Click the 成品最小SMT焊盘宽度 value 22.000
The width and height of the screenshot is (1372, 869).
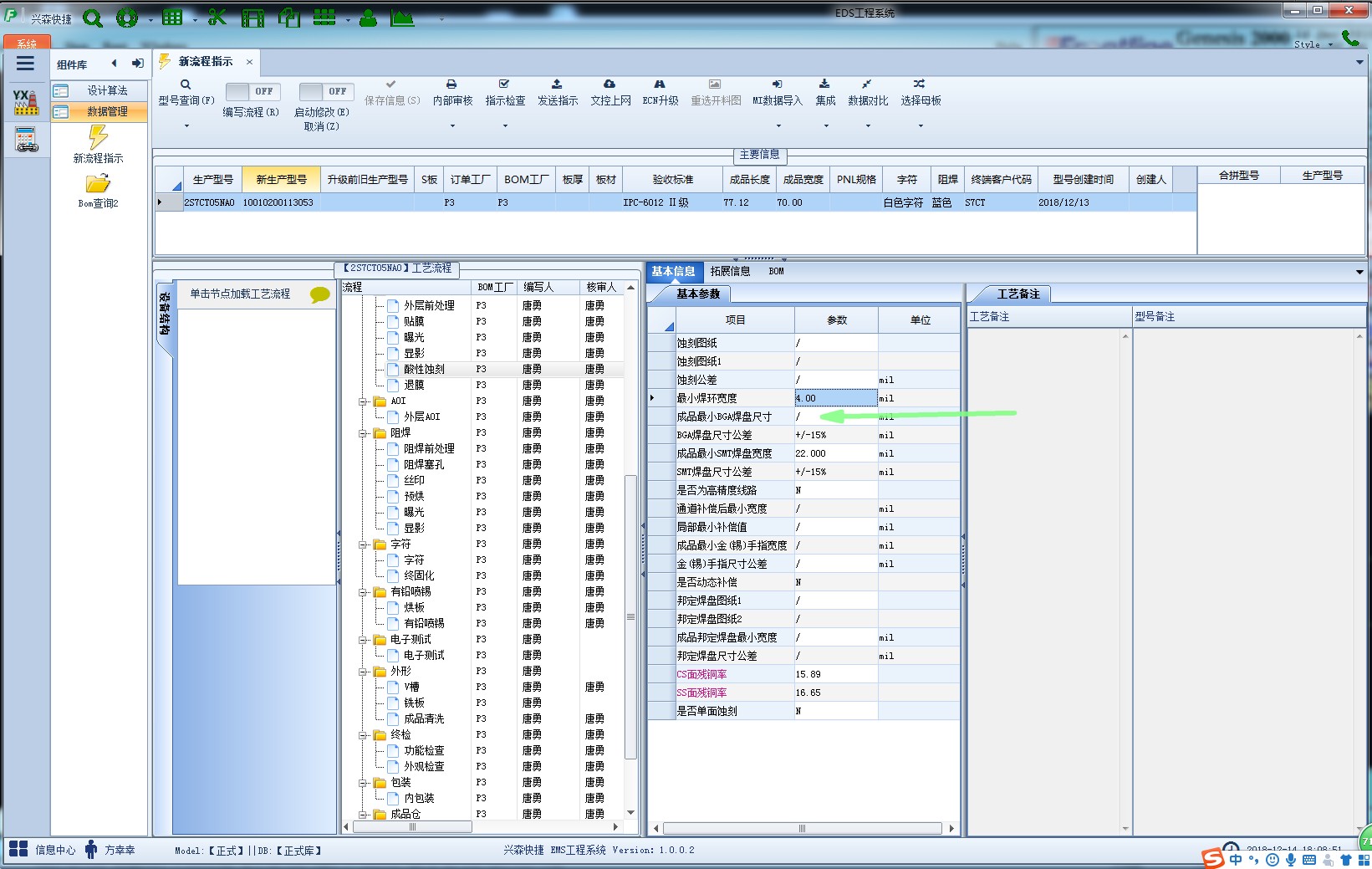pos(835,453)
